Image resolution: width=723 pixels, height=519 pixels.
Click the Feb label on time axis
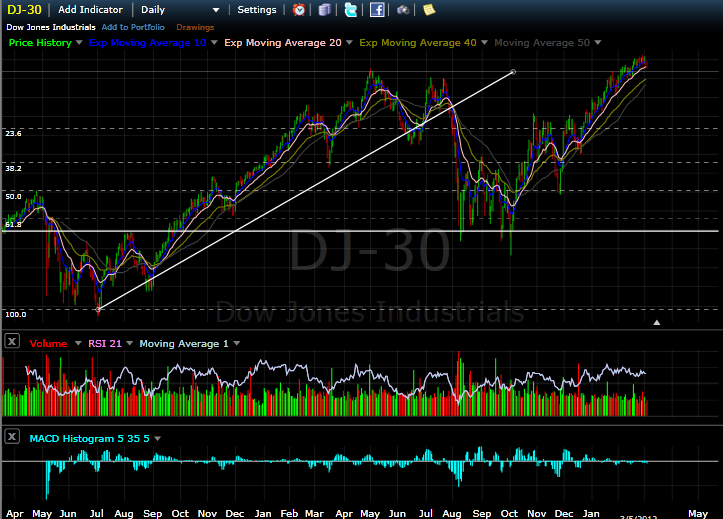coord(289,513)
